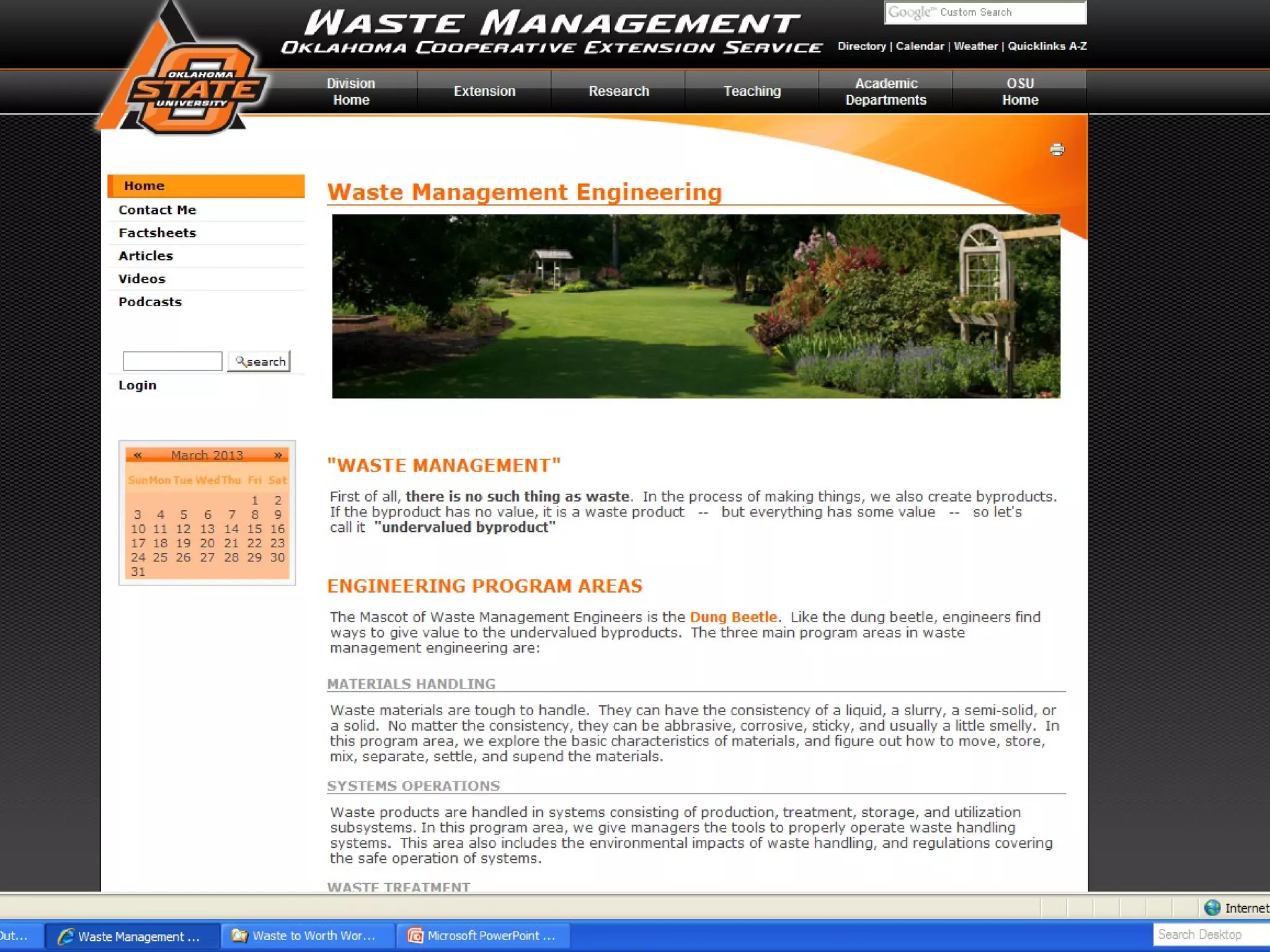
Task: Click the Google Custom Search field
Action: click(985, 12)
